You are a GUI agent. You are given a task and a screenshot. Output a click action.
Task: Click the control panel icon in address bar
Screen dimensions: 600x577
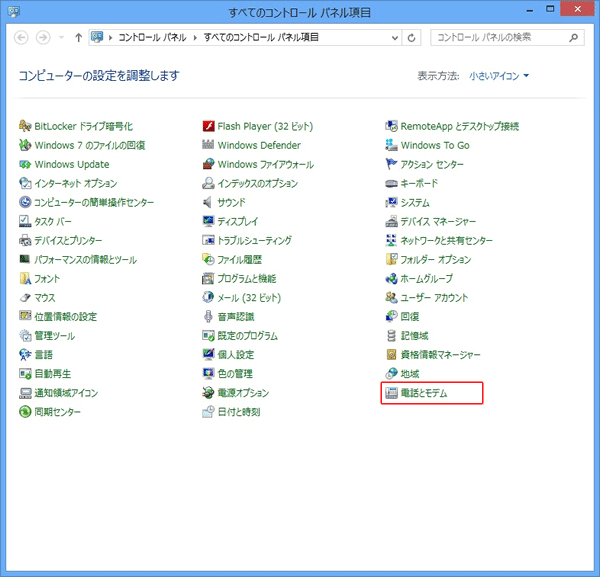pyautogui.click(x=97, y=37)
